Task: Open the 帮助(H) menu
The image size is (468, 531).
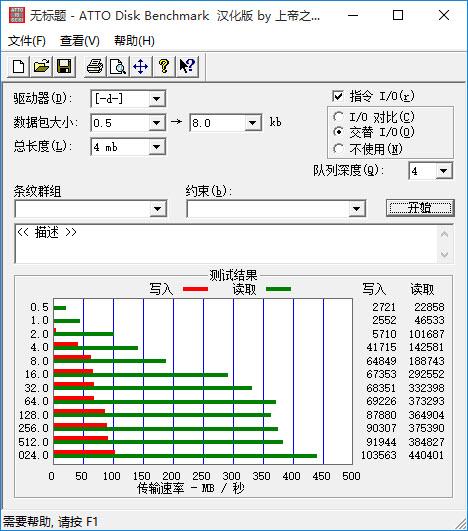Action: tap(134, 41)
